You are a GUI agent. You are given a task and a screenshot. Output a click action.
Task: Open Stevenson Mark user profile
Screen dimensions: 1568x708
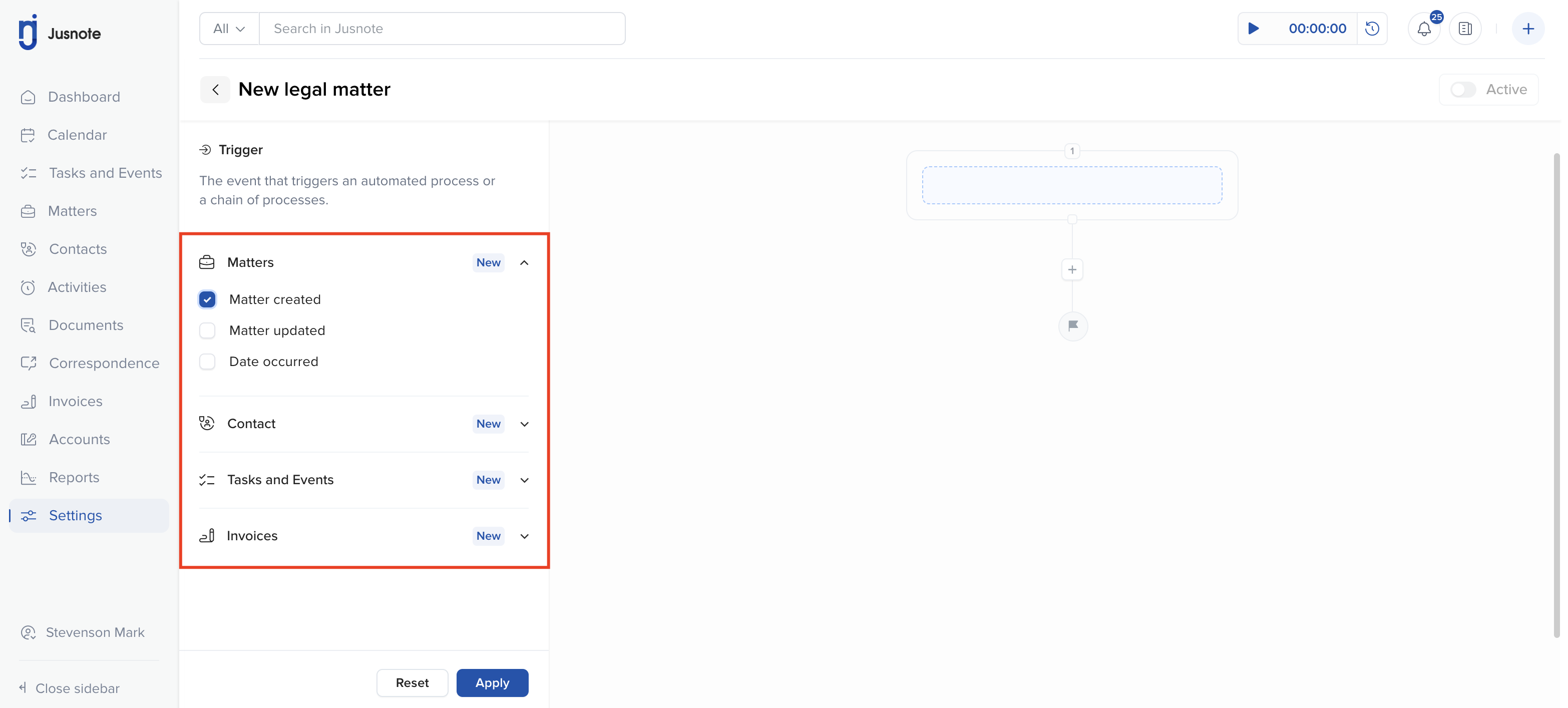[x=83, y=632]
